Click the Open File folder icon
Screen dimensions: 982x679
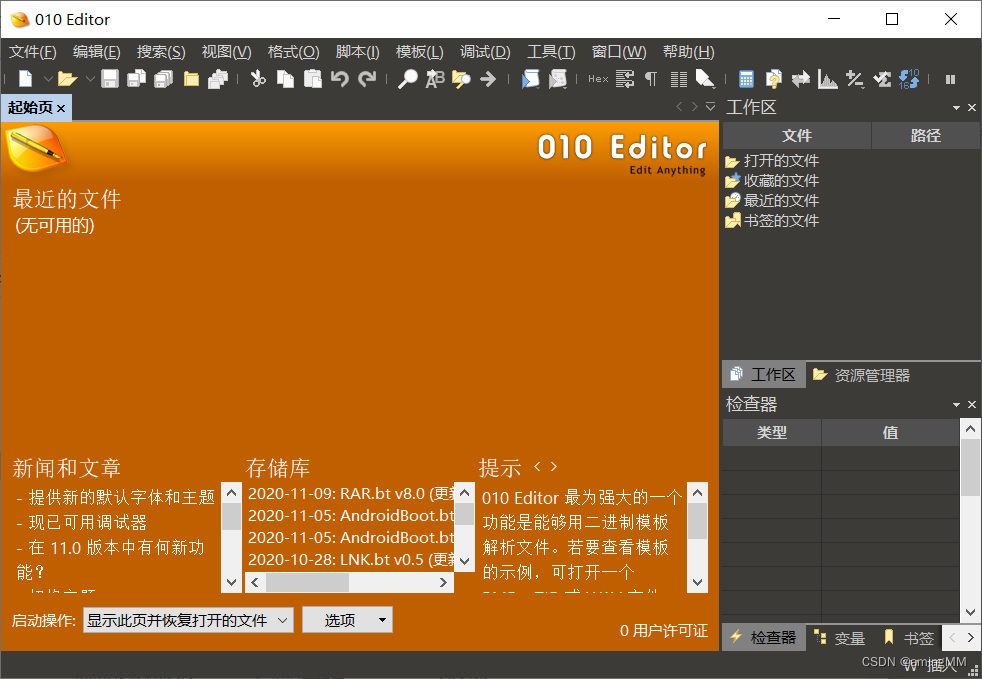[x=67, y=79]
